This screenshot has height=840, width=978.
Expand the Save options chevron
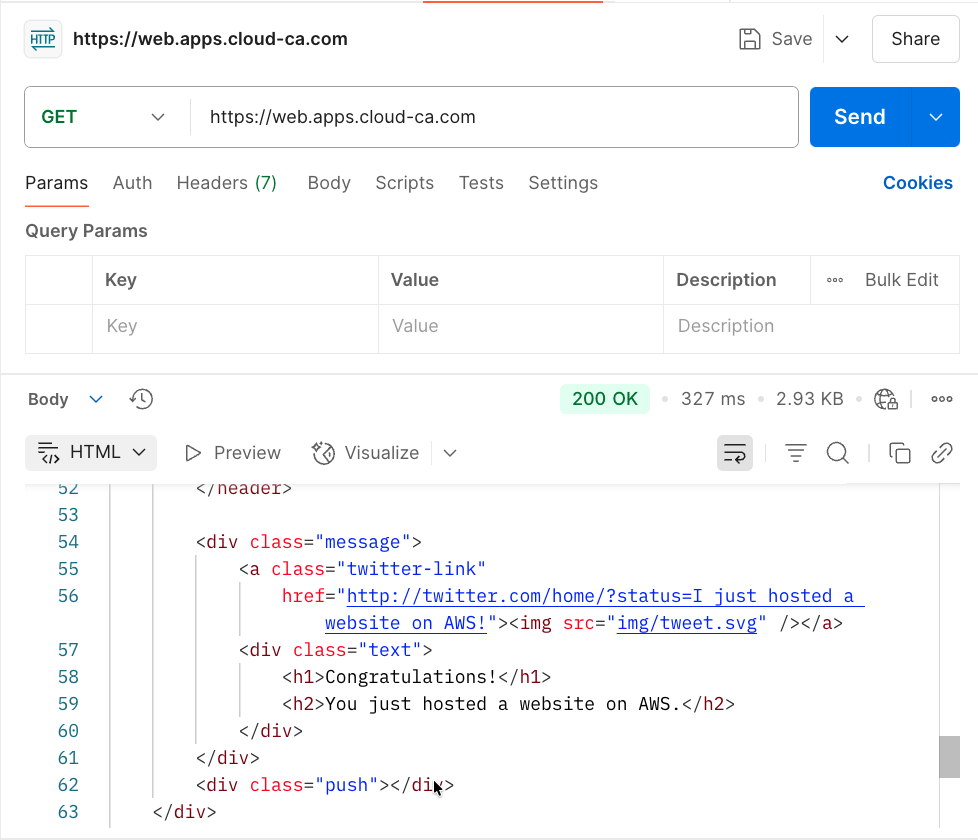842,39
